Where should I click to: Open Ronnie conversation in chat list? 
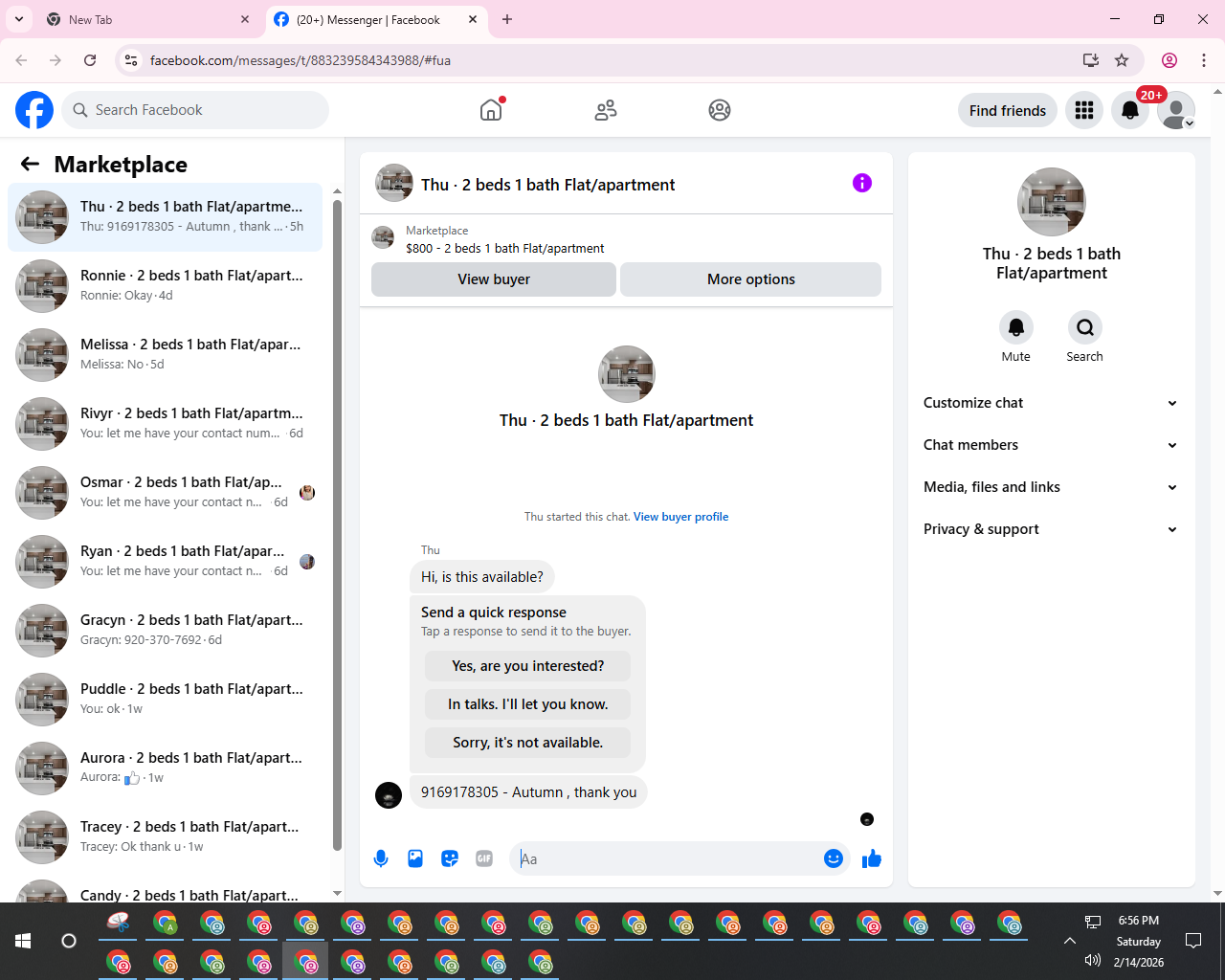tap(166, 286)
